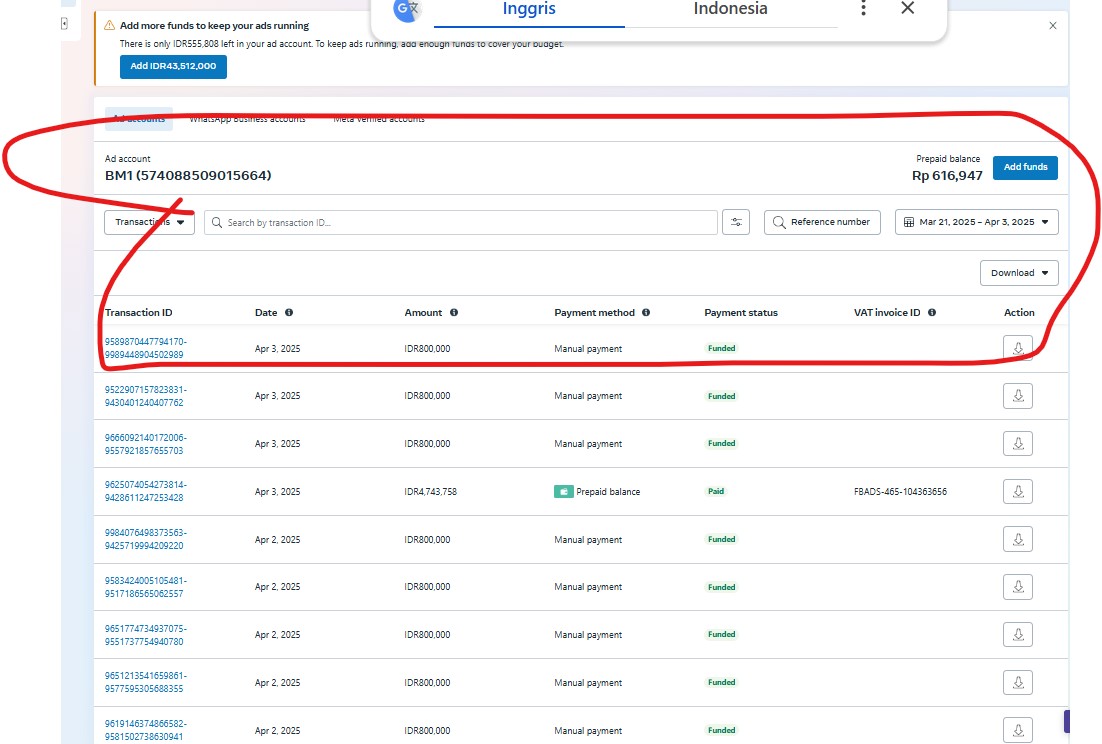Select Indonesia language in translate popup
1102x744 pixels.
[x=730, y=10]
